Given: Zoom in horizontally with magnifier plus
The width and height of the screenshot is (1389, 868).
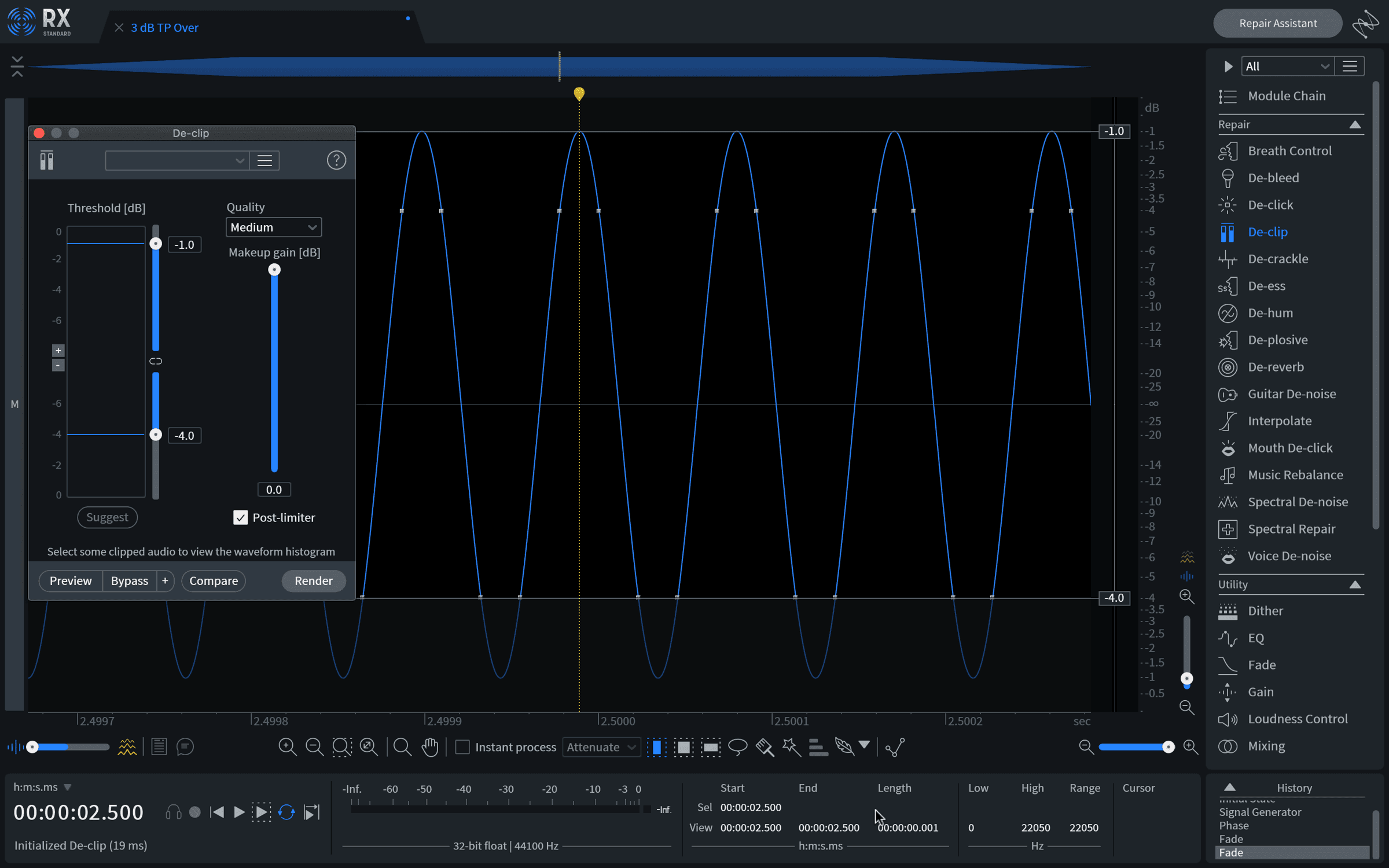Looking at the screenshot, I should pyautogui.click(x=1190, y=747).
